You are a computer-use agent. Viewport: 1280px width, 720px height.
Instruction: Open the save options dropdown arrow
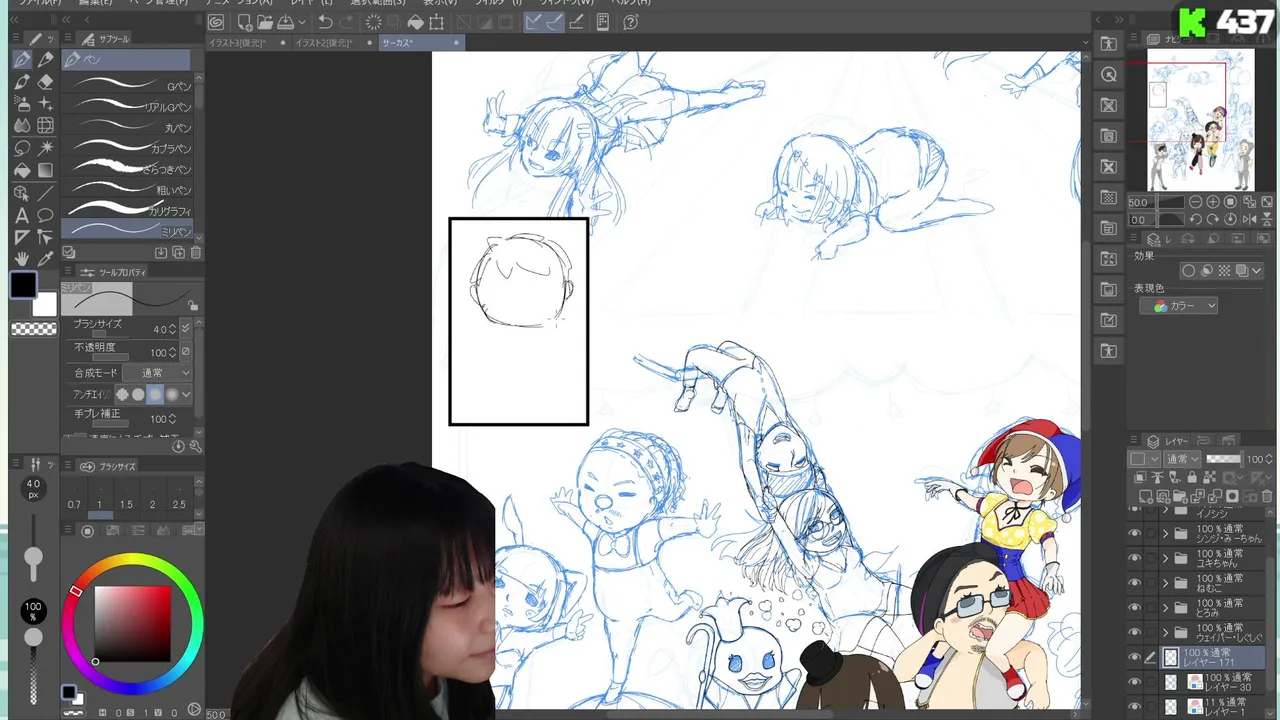tap(301, 22)
